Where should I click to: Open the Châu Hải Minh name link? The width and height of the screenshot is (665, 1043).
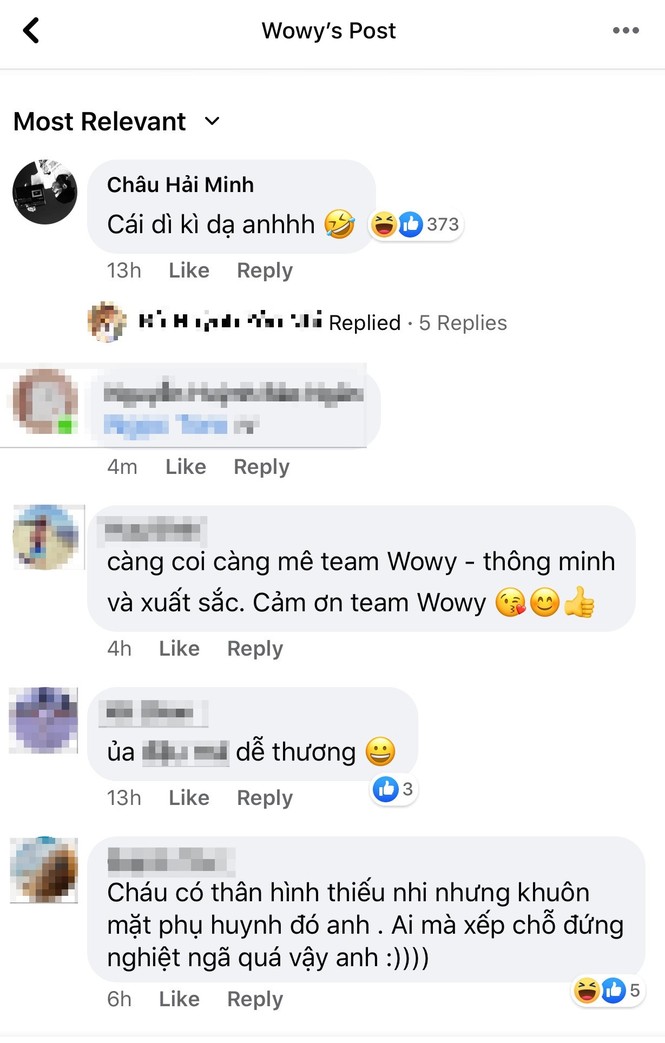[180, 184]
